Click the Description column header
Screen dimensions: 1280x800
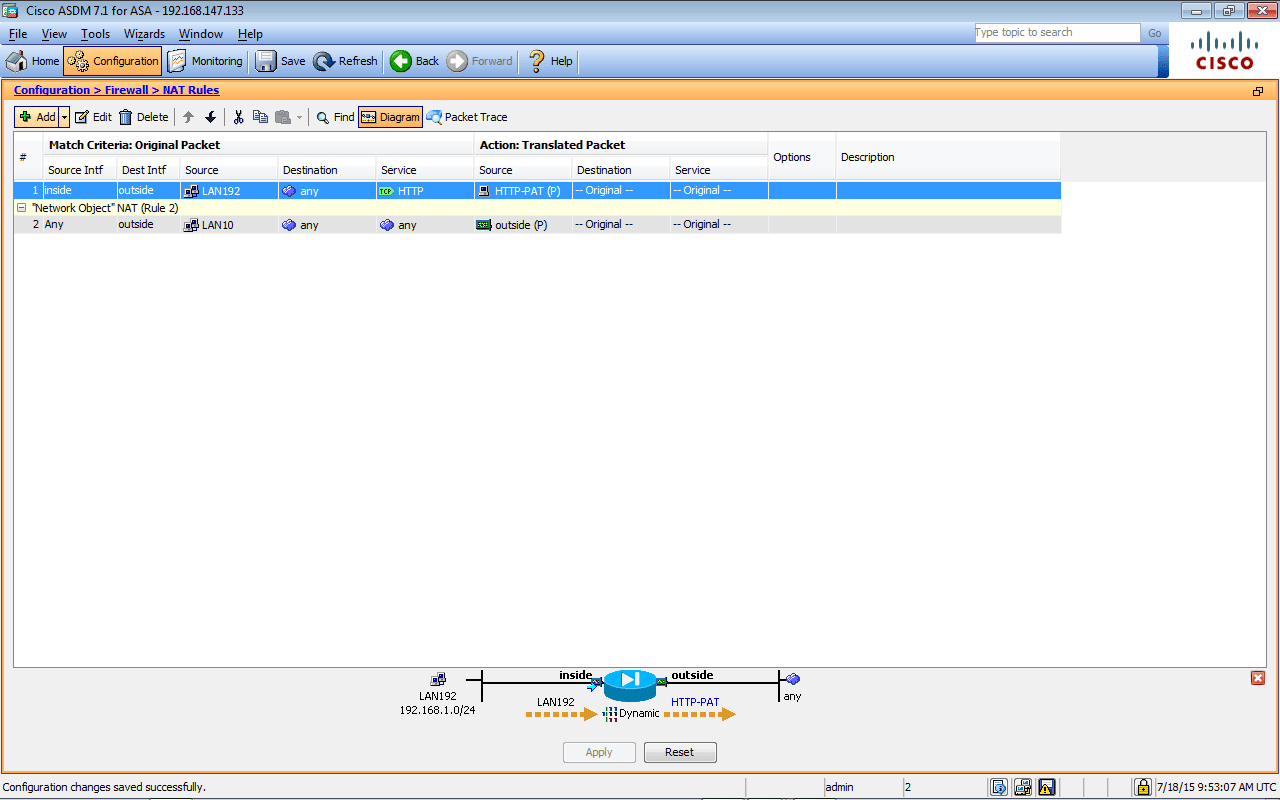948,157
